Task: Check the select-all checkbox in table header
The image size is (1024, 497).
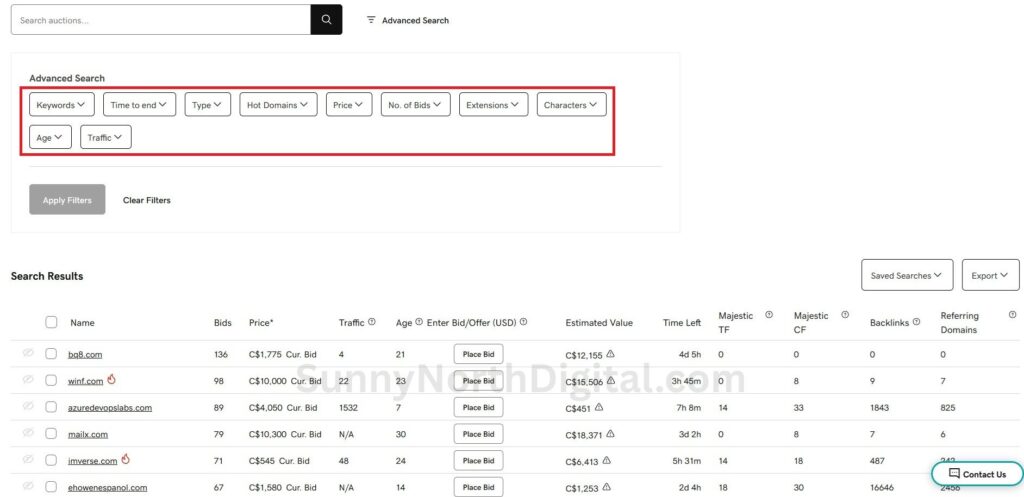Action: 51,322
